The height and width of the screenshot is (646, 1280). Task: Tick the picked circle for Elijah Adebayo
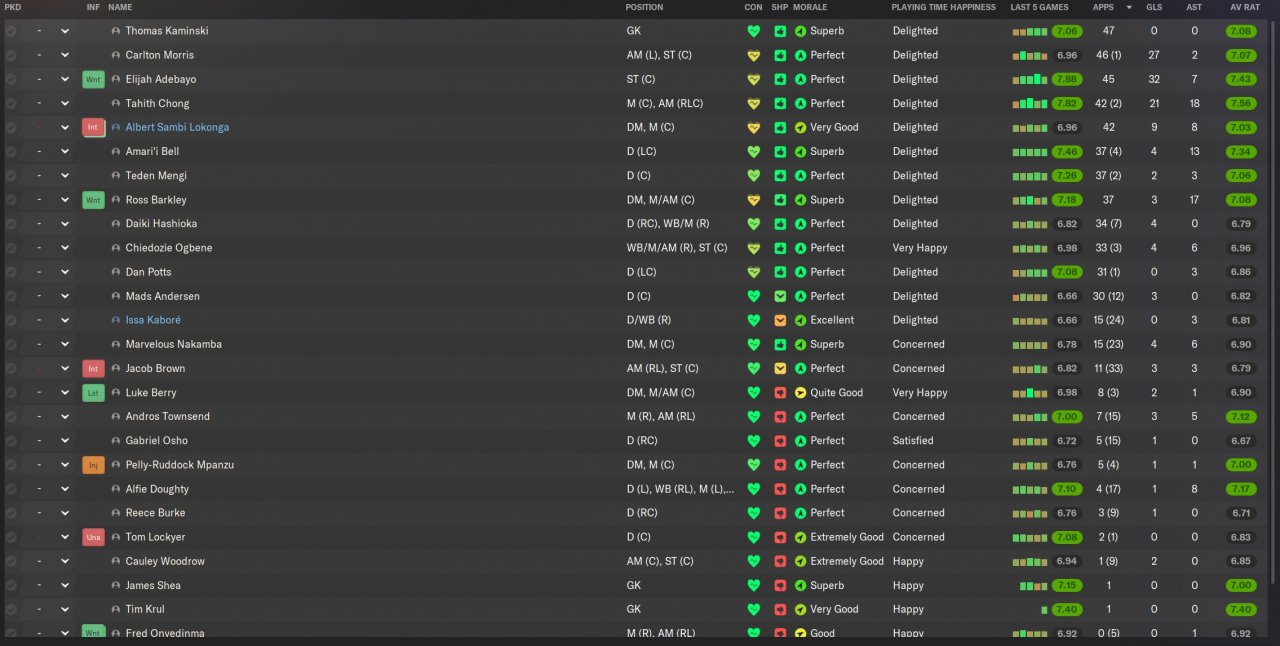coord(11,79)
